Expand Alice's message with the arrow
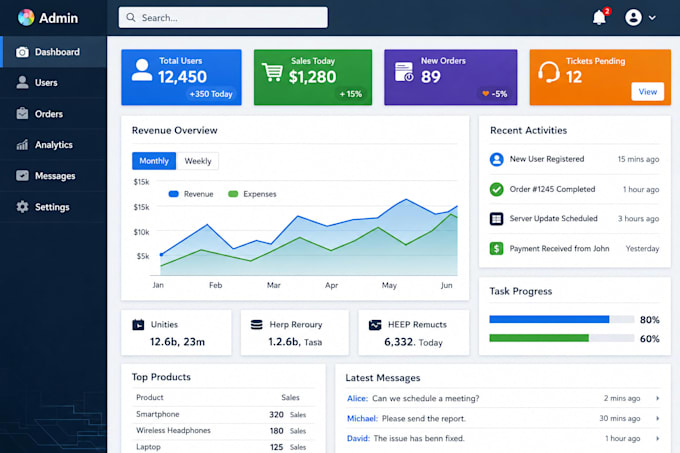Screen dimensions: 680x453 click(x=657, y=398)
